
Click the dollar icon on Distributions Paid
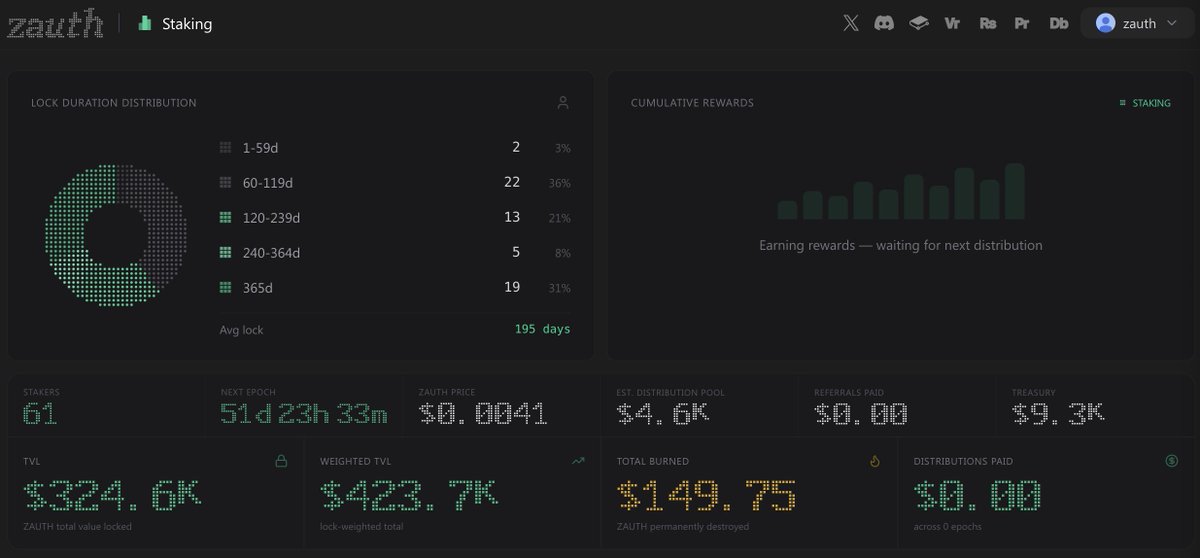(1171, 461)
